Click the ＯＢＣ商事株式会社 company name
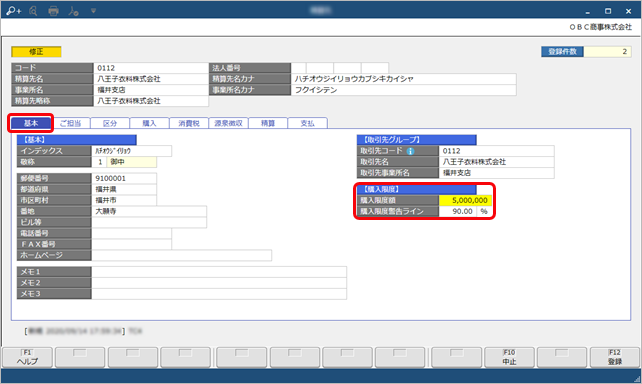642x384 pixels. click(x=601, y=27)
